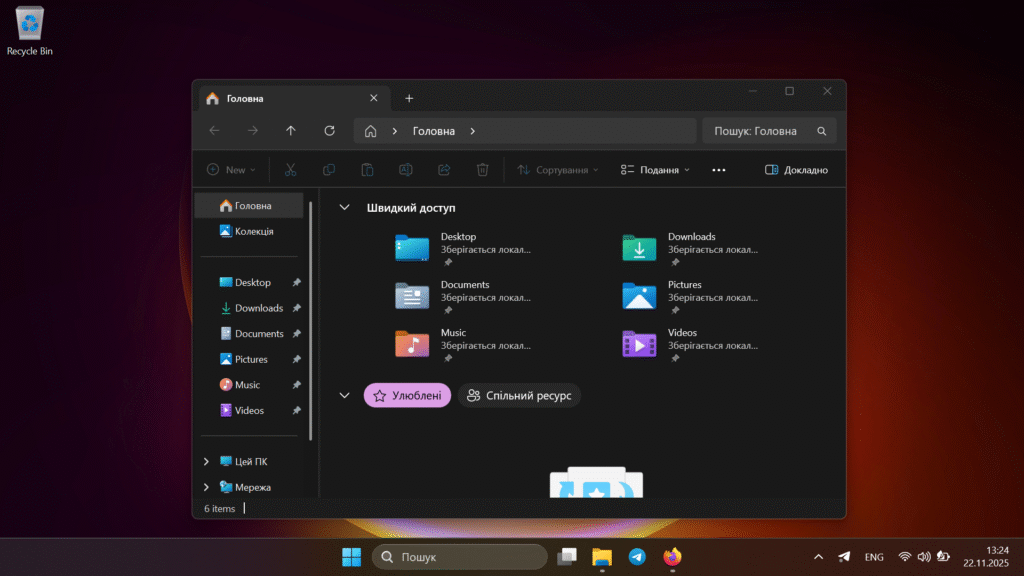This screenshot has height=576, width=1024.
Task: Click the Delete trash icon
Action: point(482,169)
